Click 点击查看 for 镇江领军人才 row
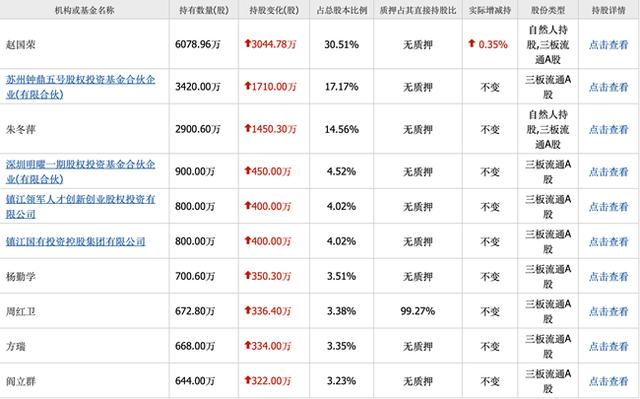 click(x=609, y=207)
